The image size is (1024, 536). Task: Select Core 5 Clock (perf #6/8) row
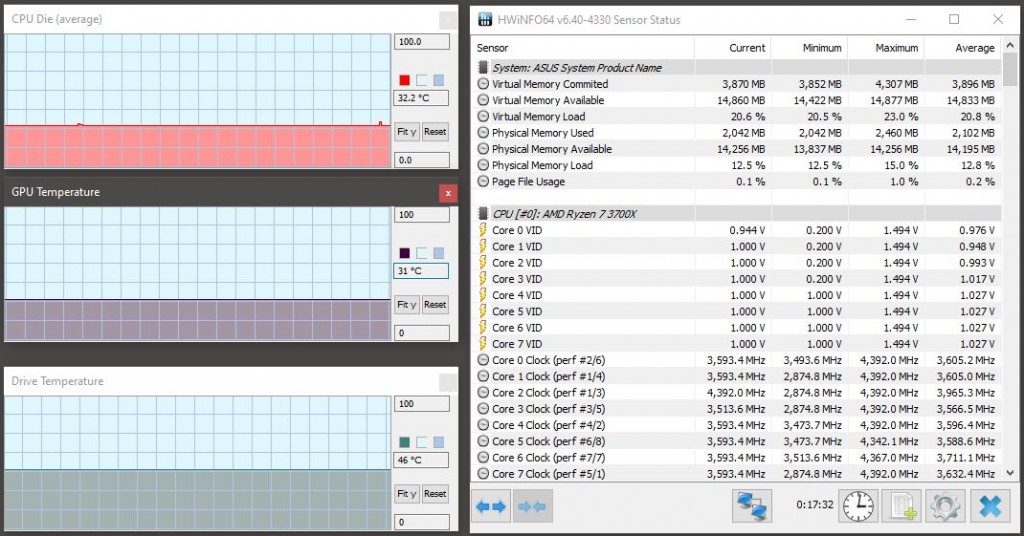[736, 441]
